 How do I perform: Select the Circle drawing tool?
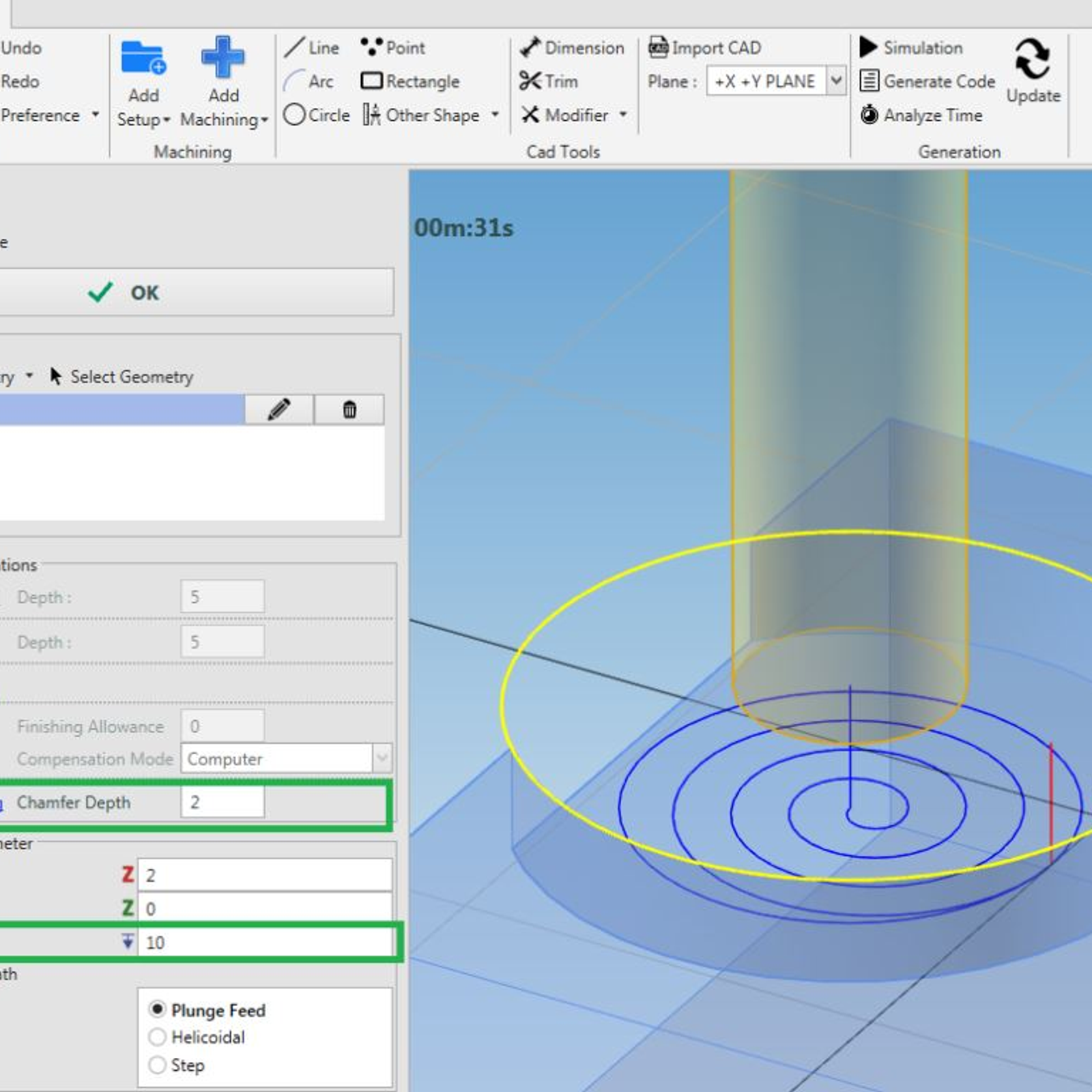(317, 115)
